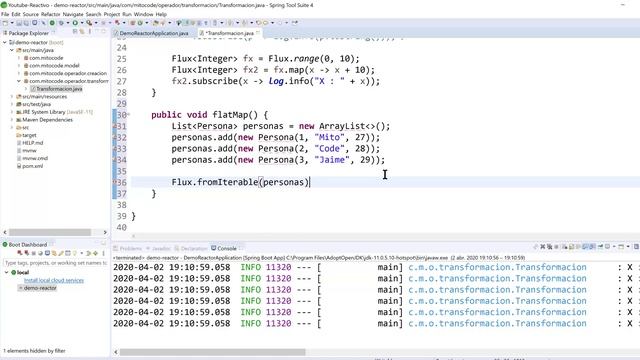Click the Clear Console icon
This screenshot has width=640, height=360.
coord(564,247)
